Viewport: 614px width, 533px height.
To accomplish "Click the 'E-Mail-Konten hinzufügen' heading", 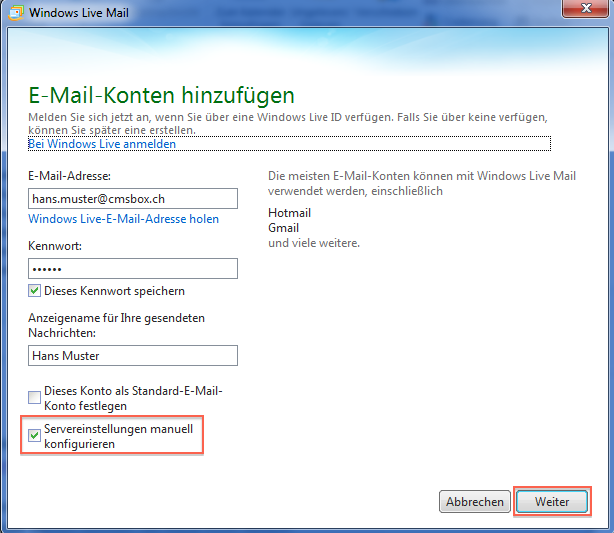I will pyautogui.click(x=160, y=96).
